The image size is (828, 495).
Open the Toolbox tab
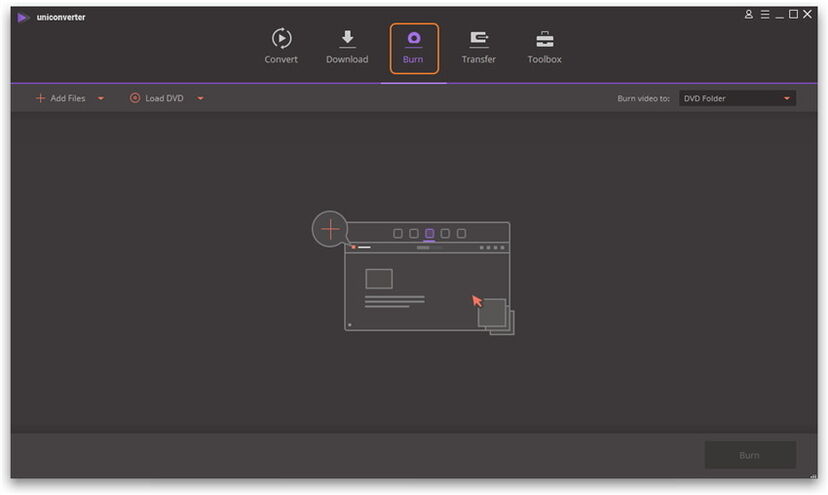tap(544, 46)
